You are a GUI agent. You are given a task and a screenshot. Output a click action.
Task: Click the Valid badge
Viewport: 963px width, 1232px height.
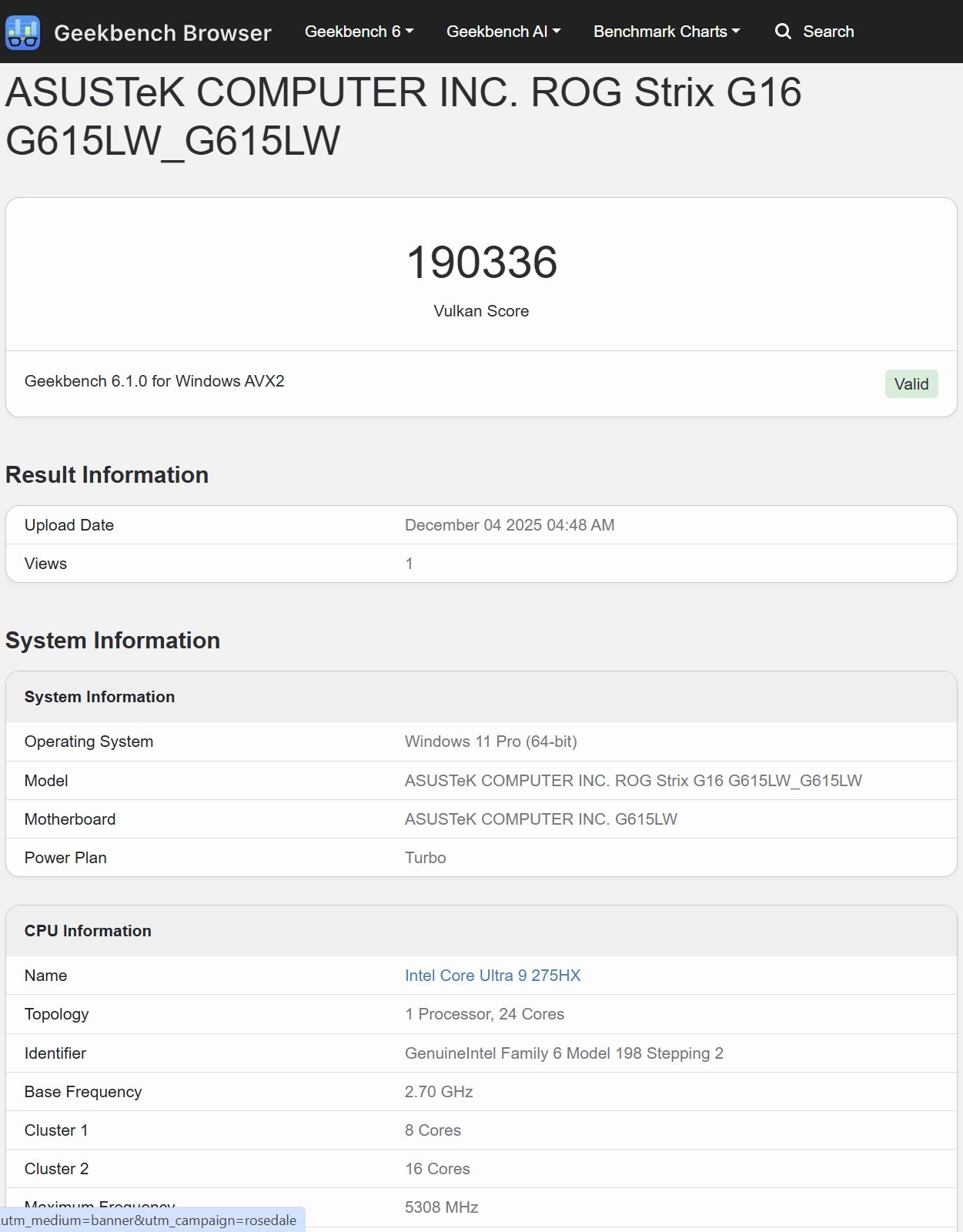click(x=911, y=384)
